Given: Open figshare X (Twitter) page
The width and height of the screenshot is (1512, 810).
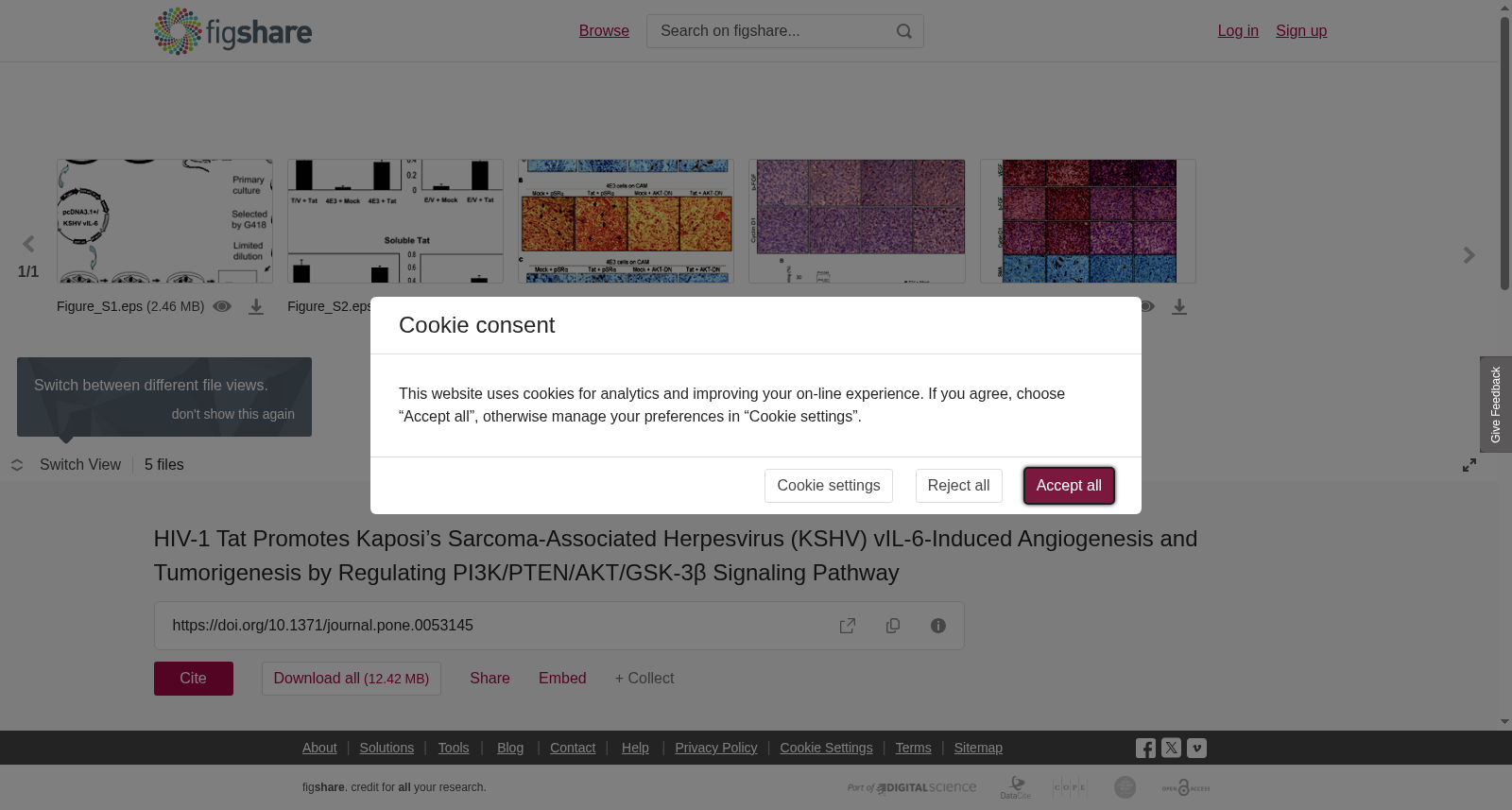Looking at the screenshot, I should [x=1171, y=748].
